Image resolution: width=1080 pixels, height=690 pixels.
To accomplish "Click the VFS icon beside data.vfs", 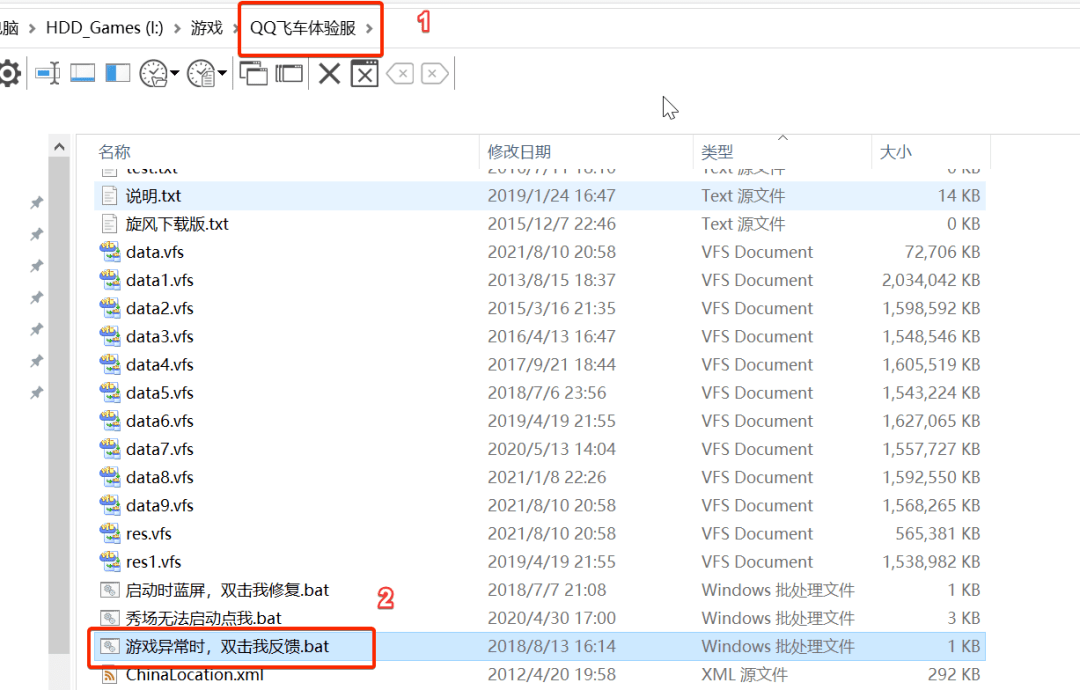I will [110, 252].
